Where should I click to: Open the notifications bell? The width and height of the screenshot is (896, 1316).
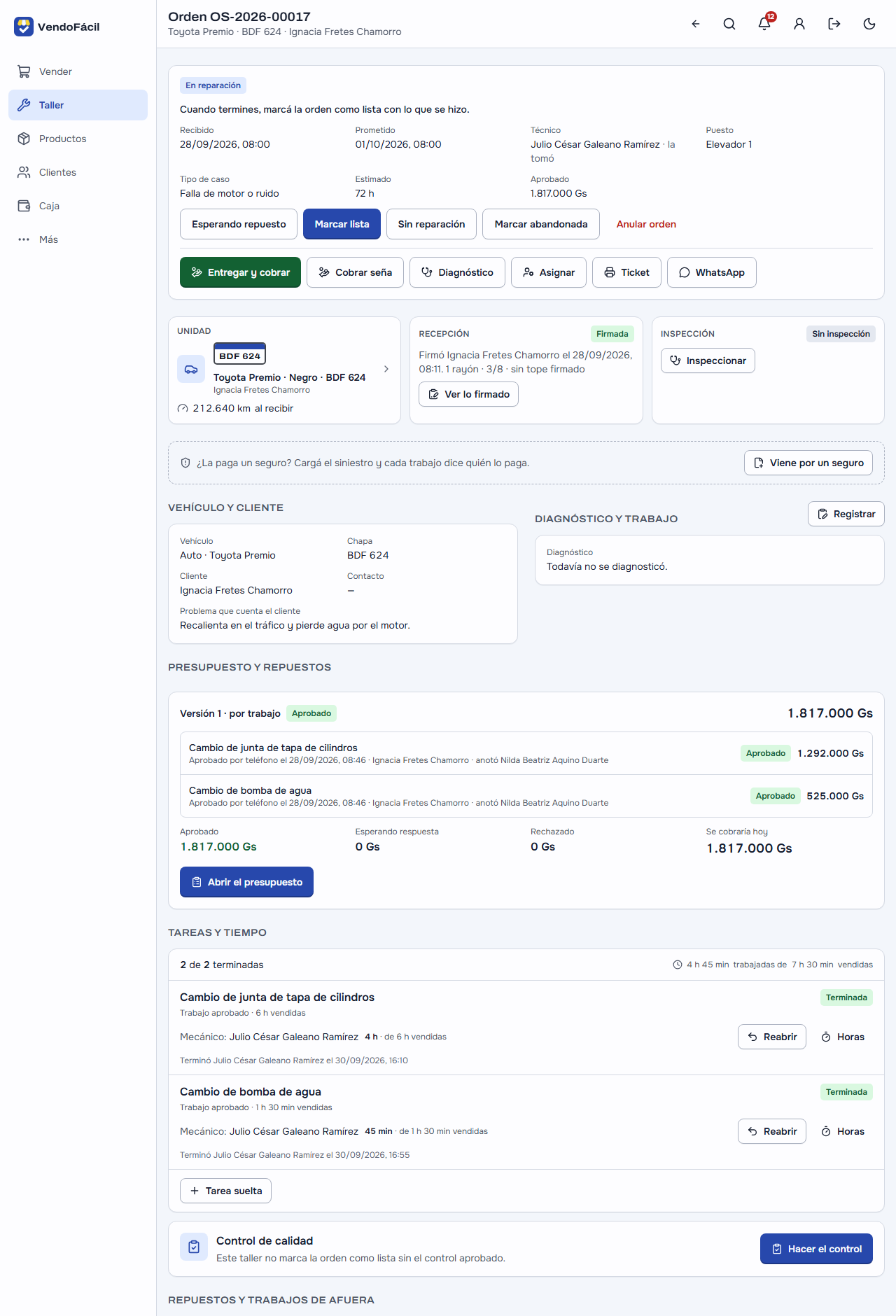(x=764, y=24)
